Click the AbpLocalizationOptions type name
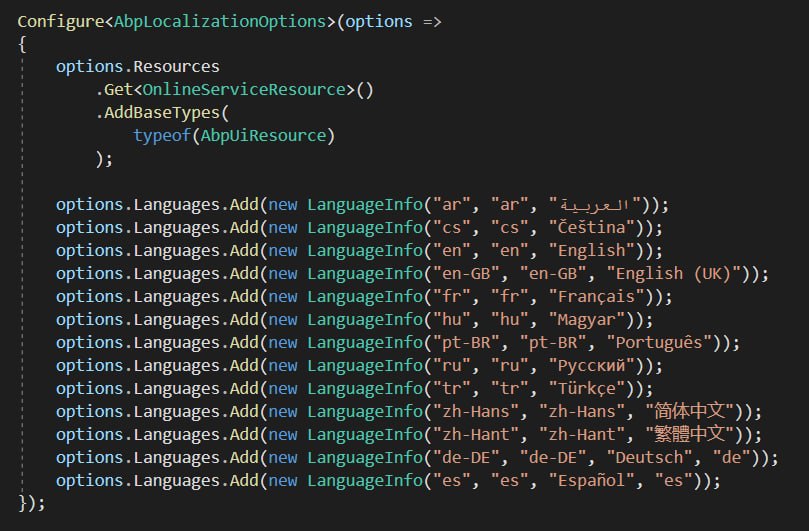Screen dimensions: 809x531 click(220, 22)
